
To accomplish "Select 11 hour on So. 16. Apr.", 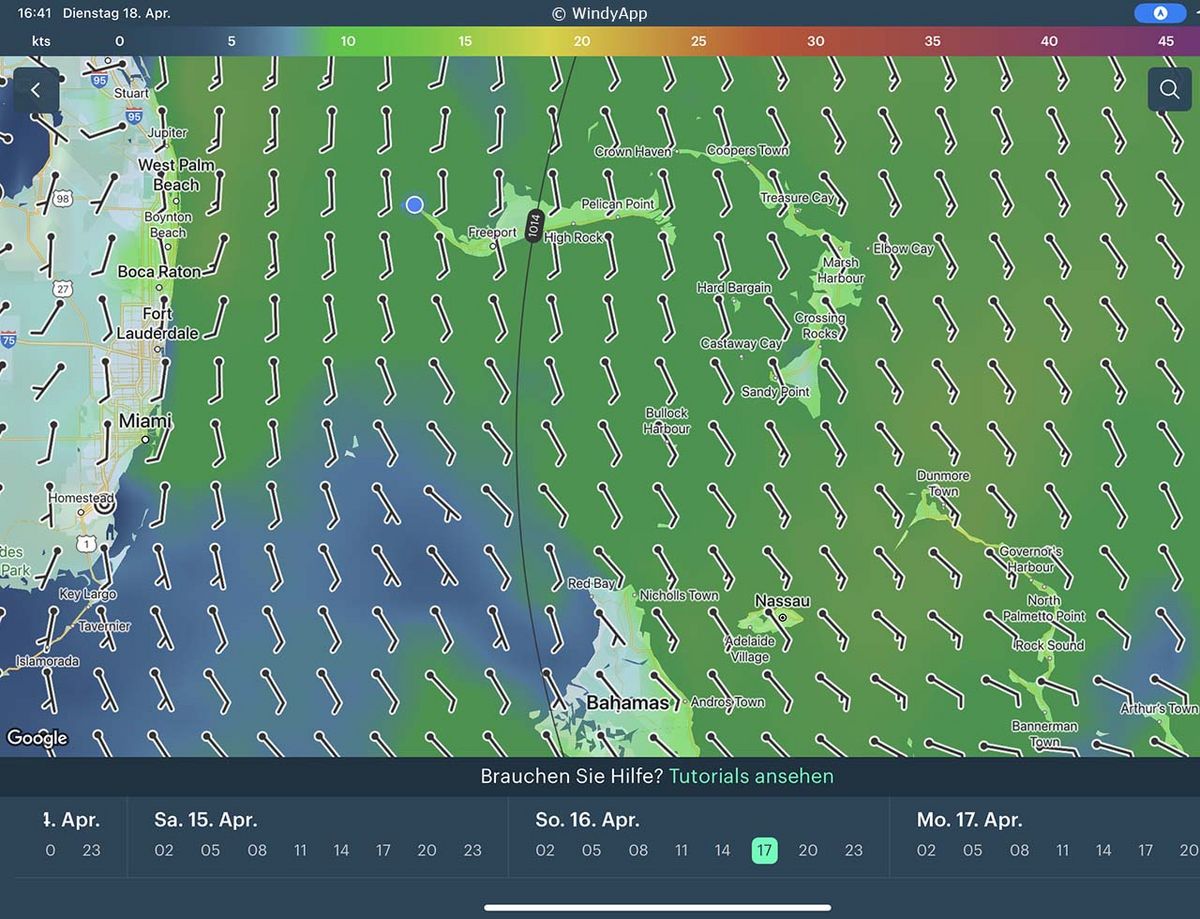I will (681, 850).
